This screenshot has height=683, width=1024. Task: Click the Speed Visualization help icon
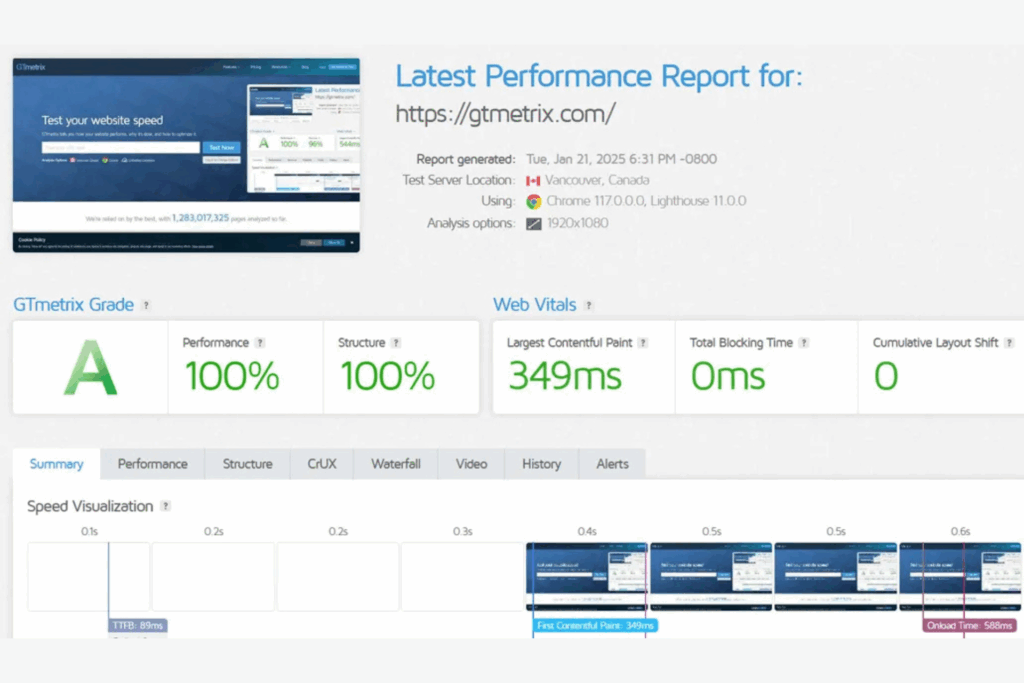tap(166, 506)
